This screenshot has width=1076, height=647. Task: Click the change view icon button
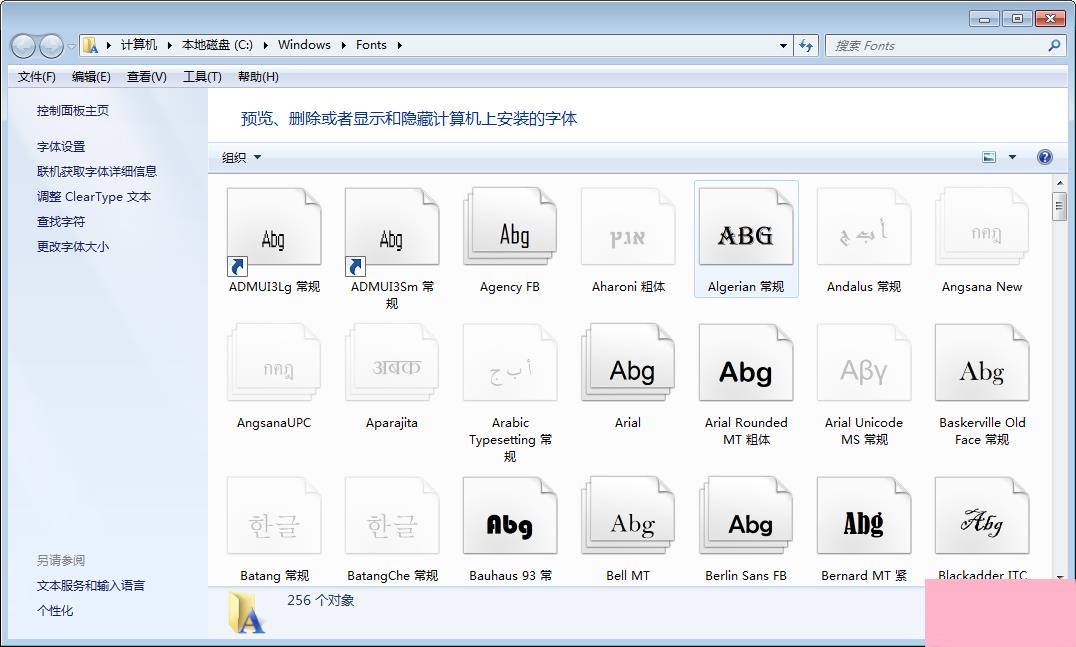click(989, 157)
